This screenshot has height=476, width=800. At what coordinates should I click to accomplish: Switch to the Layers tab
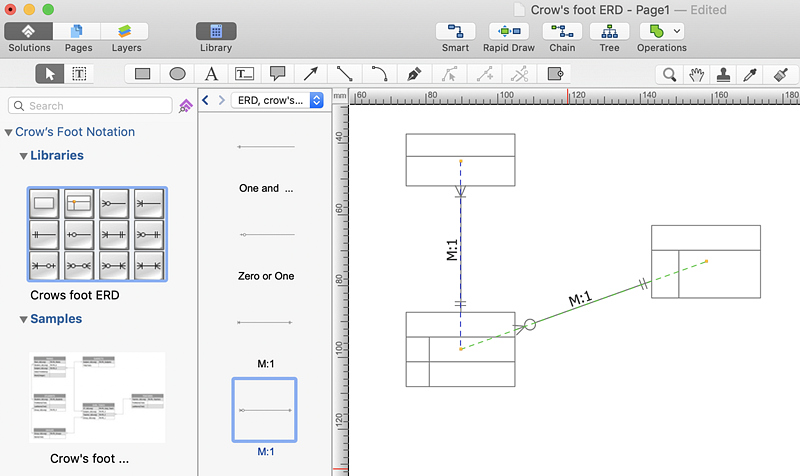(x=126, y=31)
